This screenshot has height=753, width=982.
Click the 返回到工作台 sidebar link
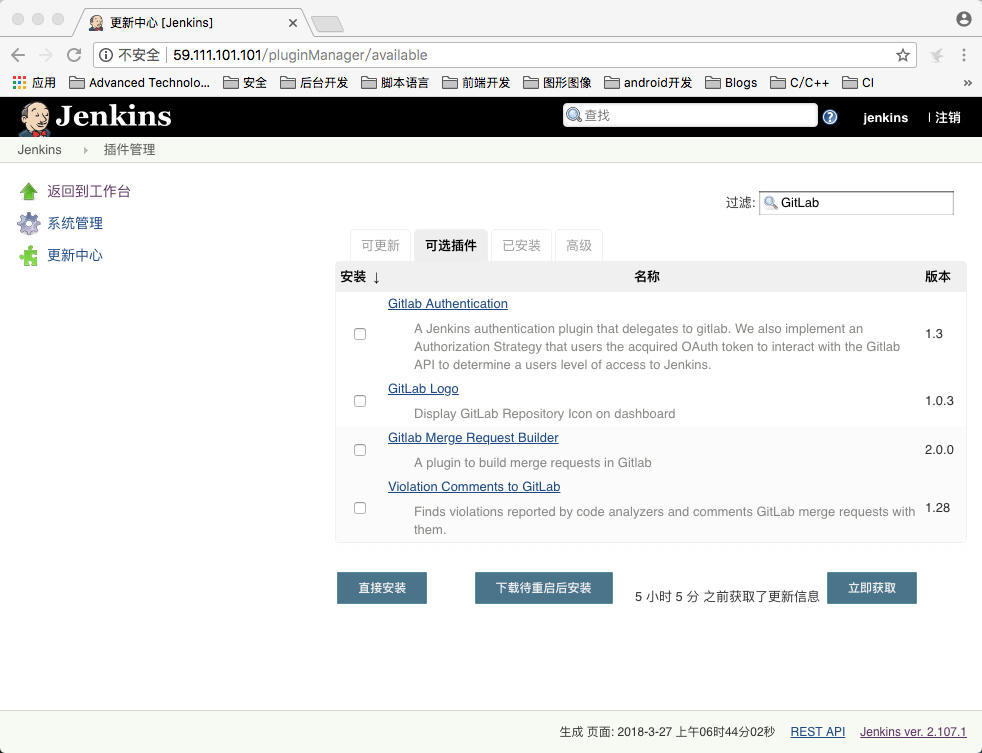pyautogui.click(x=89, y=191)
